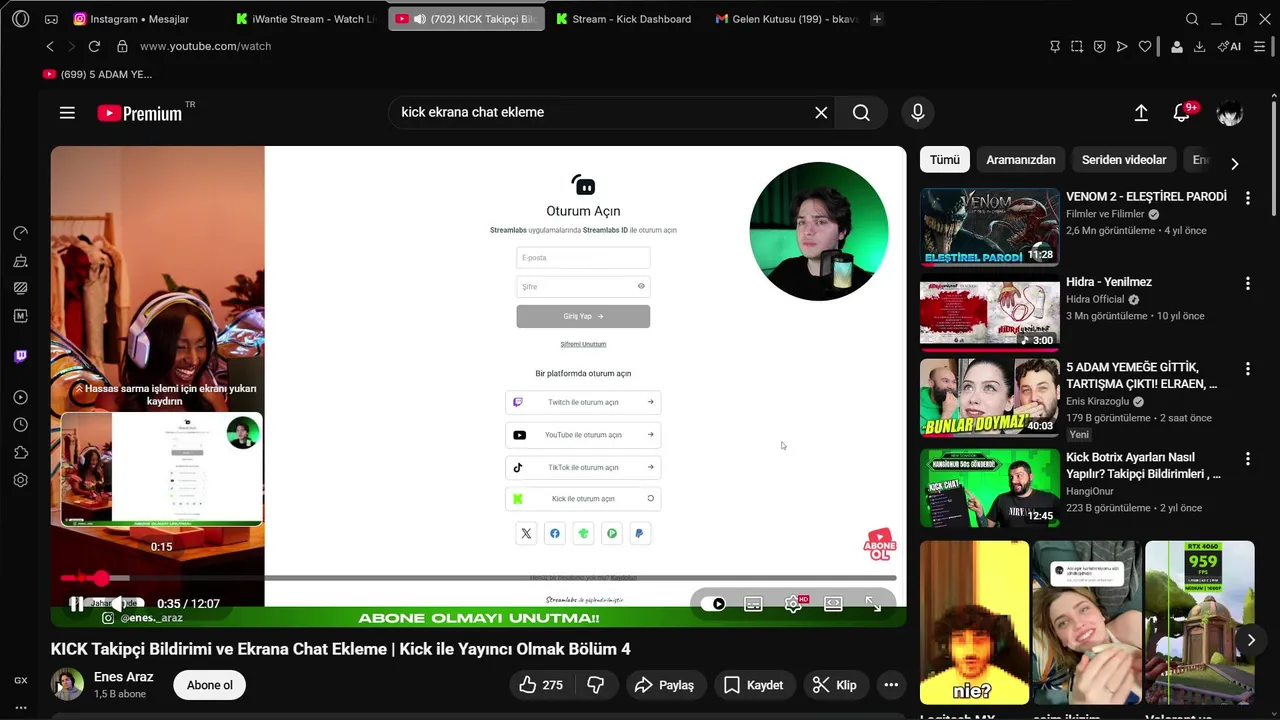Open the 5 ADAM YE... bookmark
The width and height of the screenshot is (1280, 720).
[x=98, y=74]
